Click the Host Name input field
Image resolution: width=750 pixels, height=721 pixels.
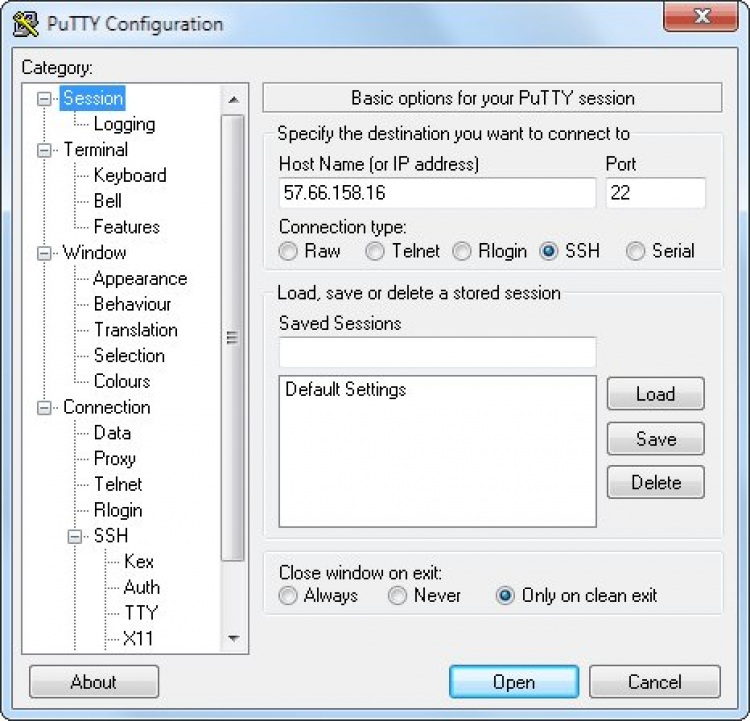437,193
